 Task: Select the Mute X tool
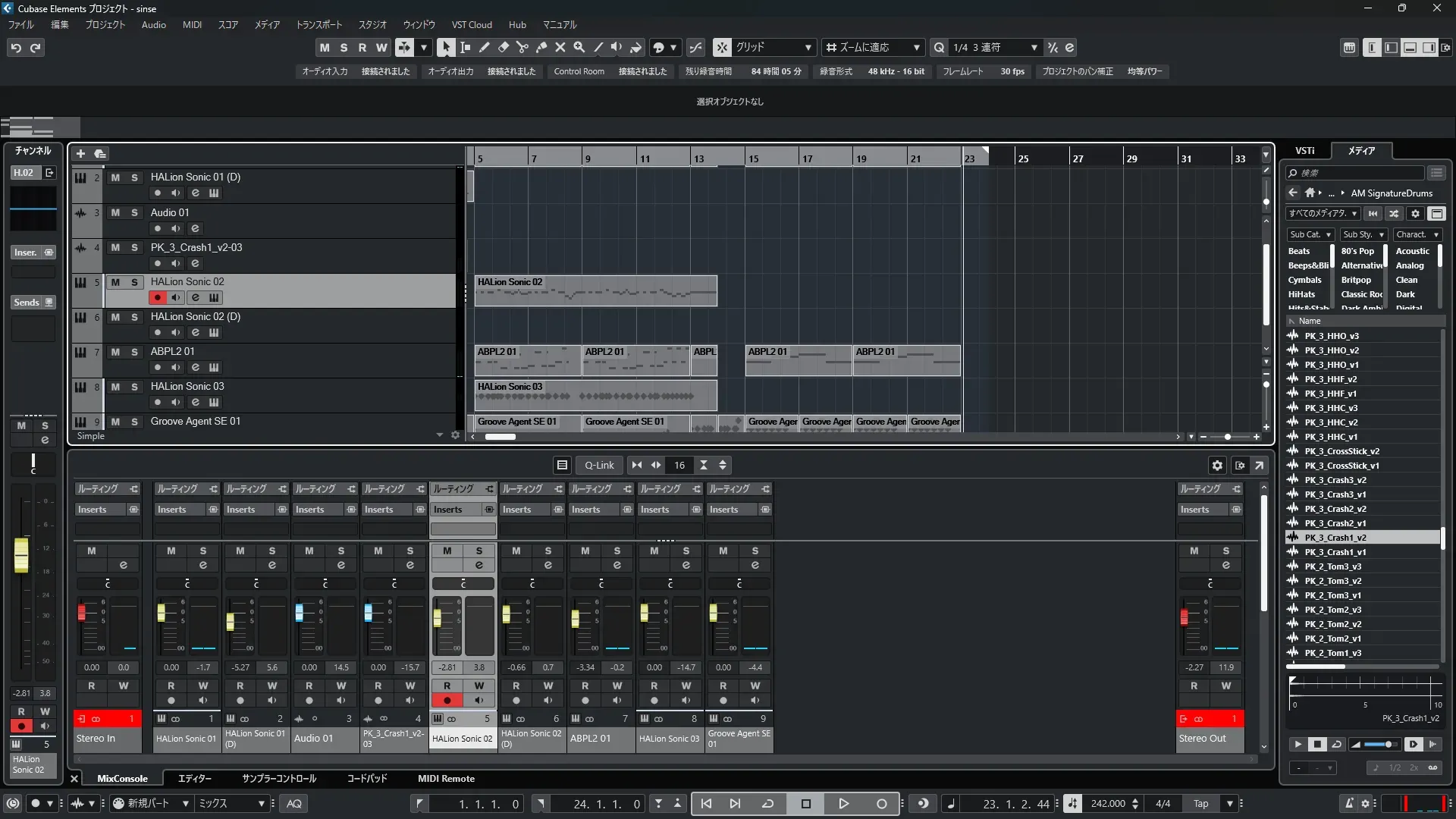[560, 47]
